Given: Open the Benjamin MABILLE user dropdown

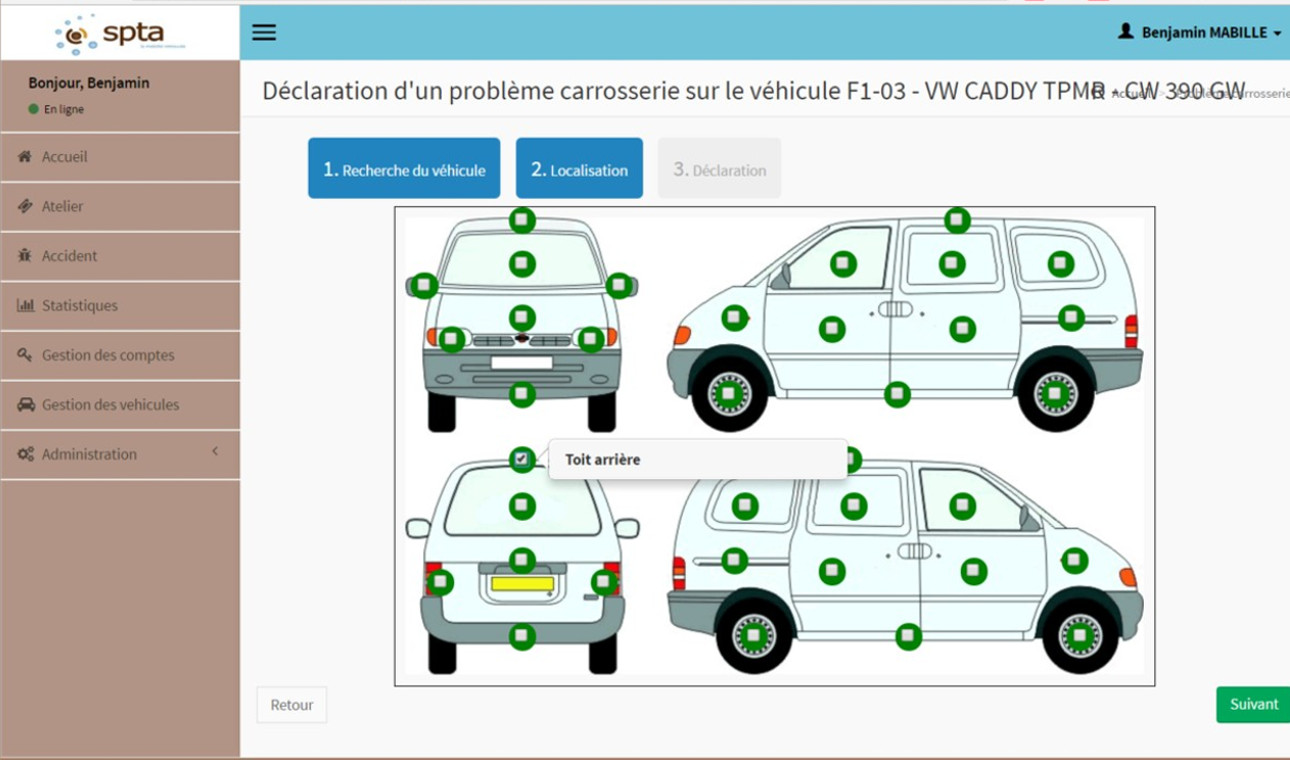Looking at the screenshot, I should pyautogui.click(x=1200, y=33).
